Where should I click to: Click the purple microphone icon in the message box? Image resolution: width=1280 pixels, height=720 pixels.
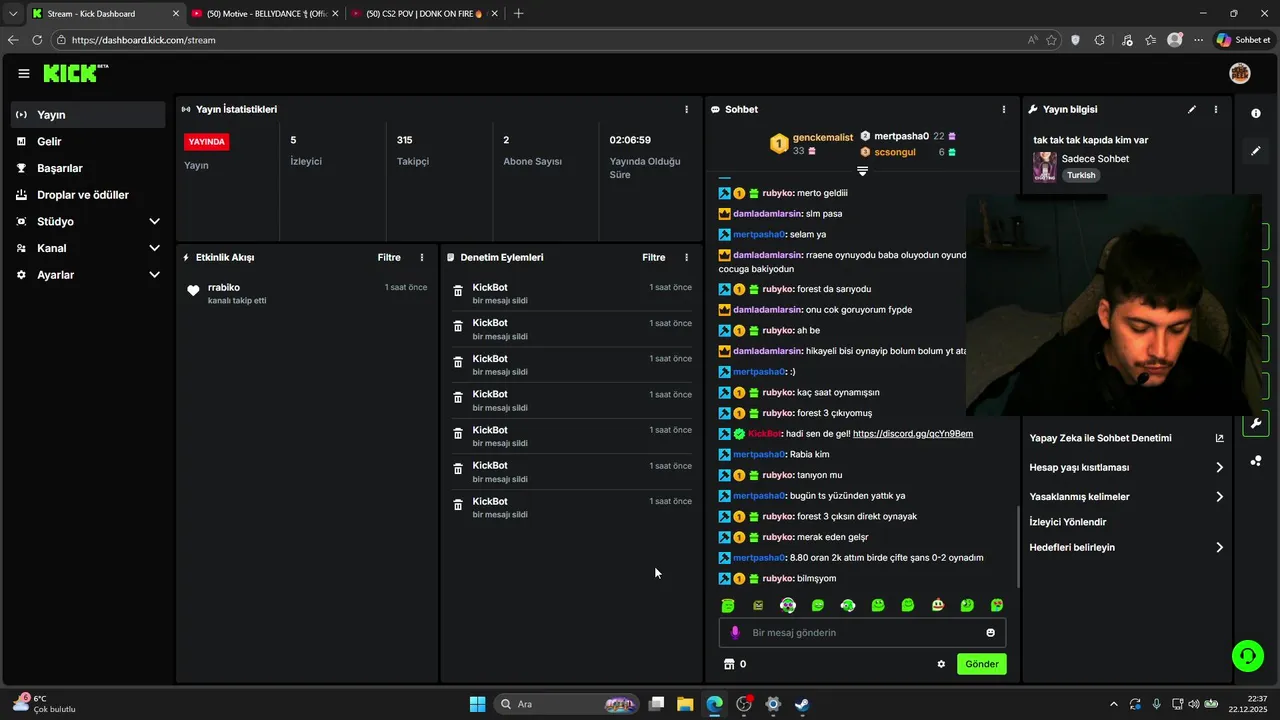(735, 632)
